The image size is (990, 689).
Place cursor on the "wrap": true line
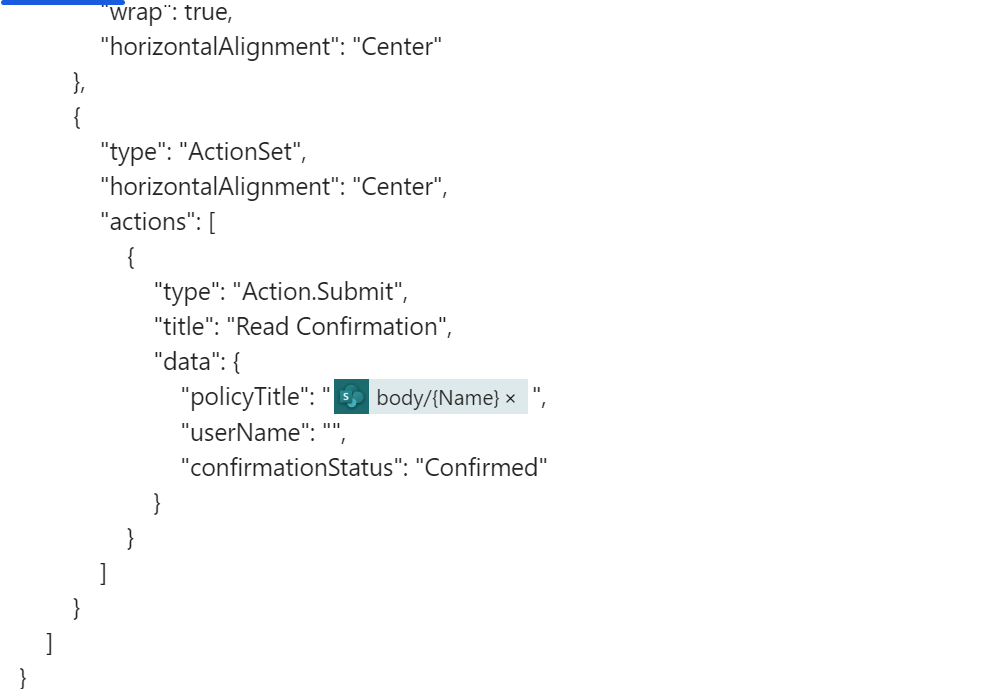[x=167, y=13]
